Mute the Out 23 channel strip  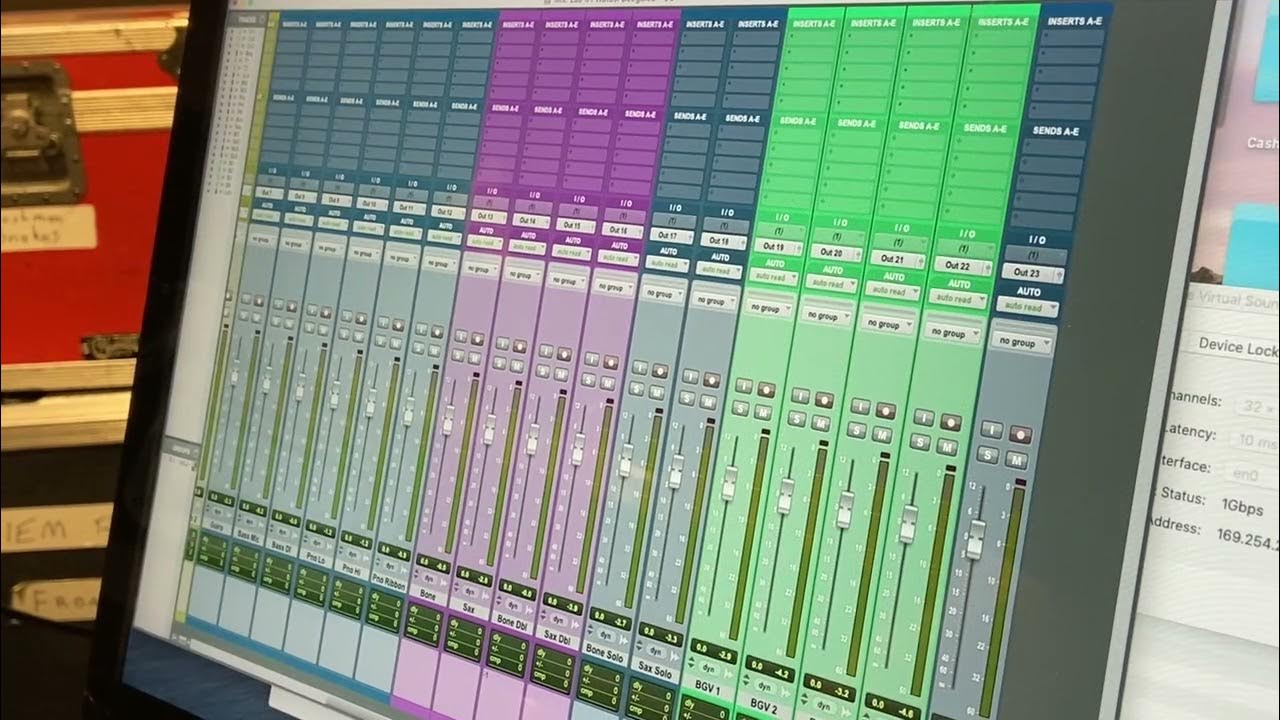tap(1016, 460)
